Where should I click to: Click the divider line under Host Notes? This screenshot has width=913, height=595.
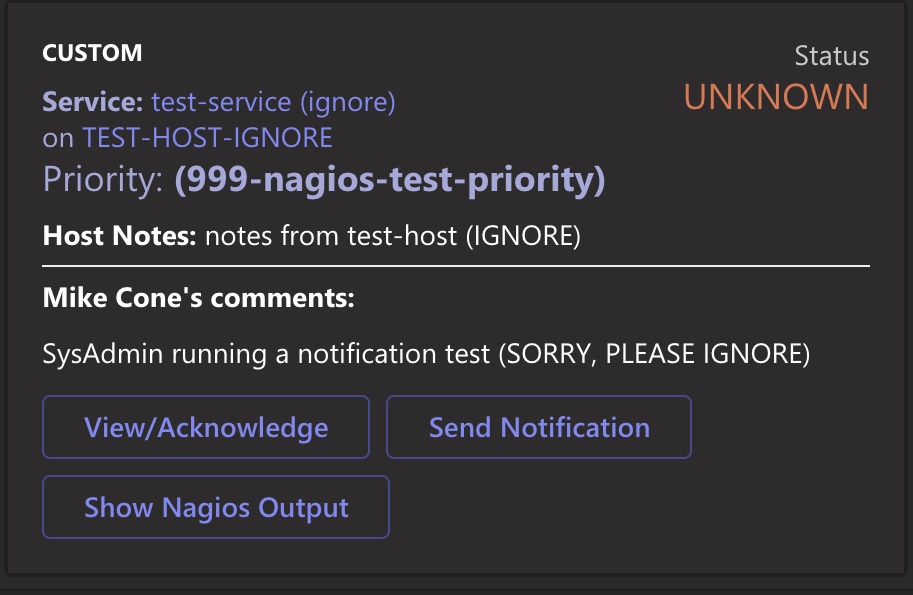[x=456, y=265]
